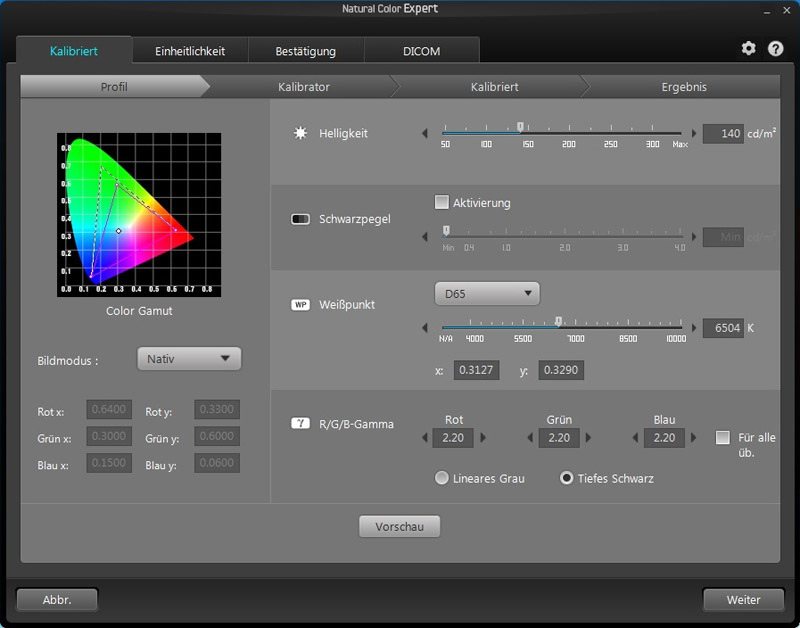The image size is (800, 628).
Task: Click the Schwarzpegel slider handle
Action: click(x=446, y=230)
